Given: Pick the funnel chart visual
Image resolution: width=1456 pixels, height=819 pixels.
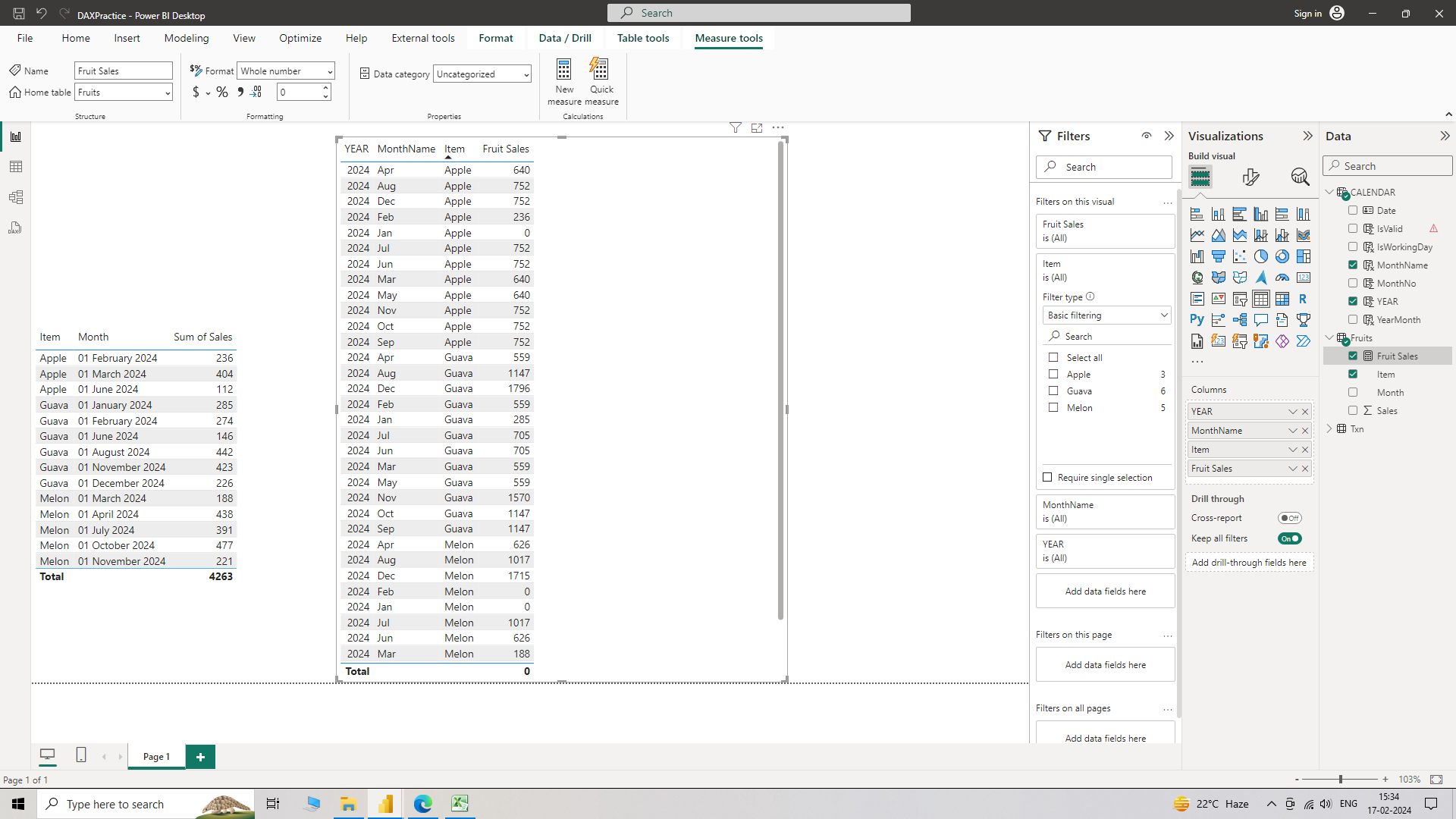Looking at the screenshot, I should (x=1218, y=256).
